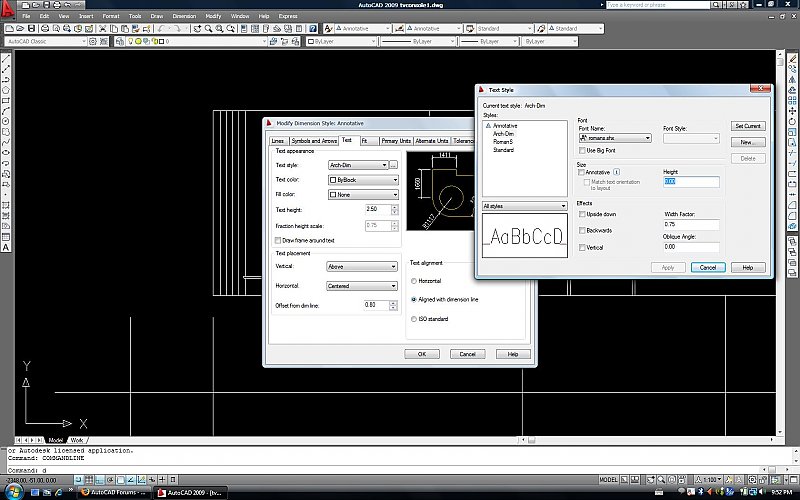Click the Windows Start orb
This screenshot has width=800, height=500.
tap(13, 492)
